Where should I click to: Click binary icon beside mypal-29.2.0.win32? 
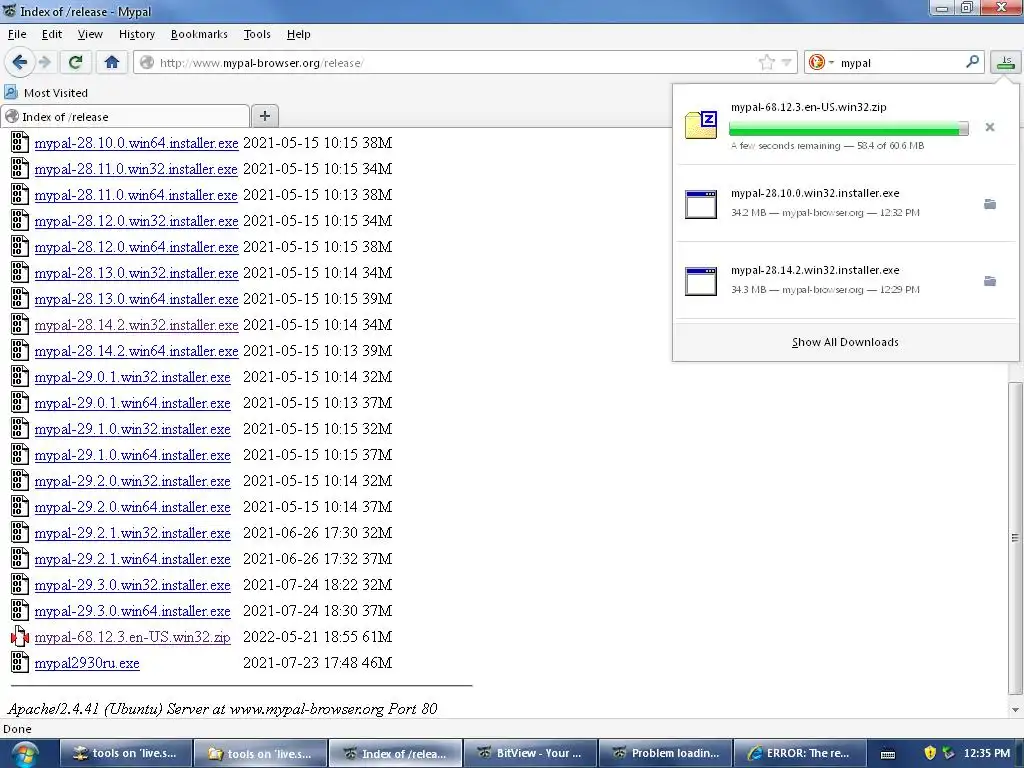coord(20,480)
